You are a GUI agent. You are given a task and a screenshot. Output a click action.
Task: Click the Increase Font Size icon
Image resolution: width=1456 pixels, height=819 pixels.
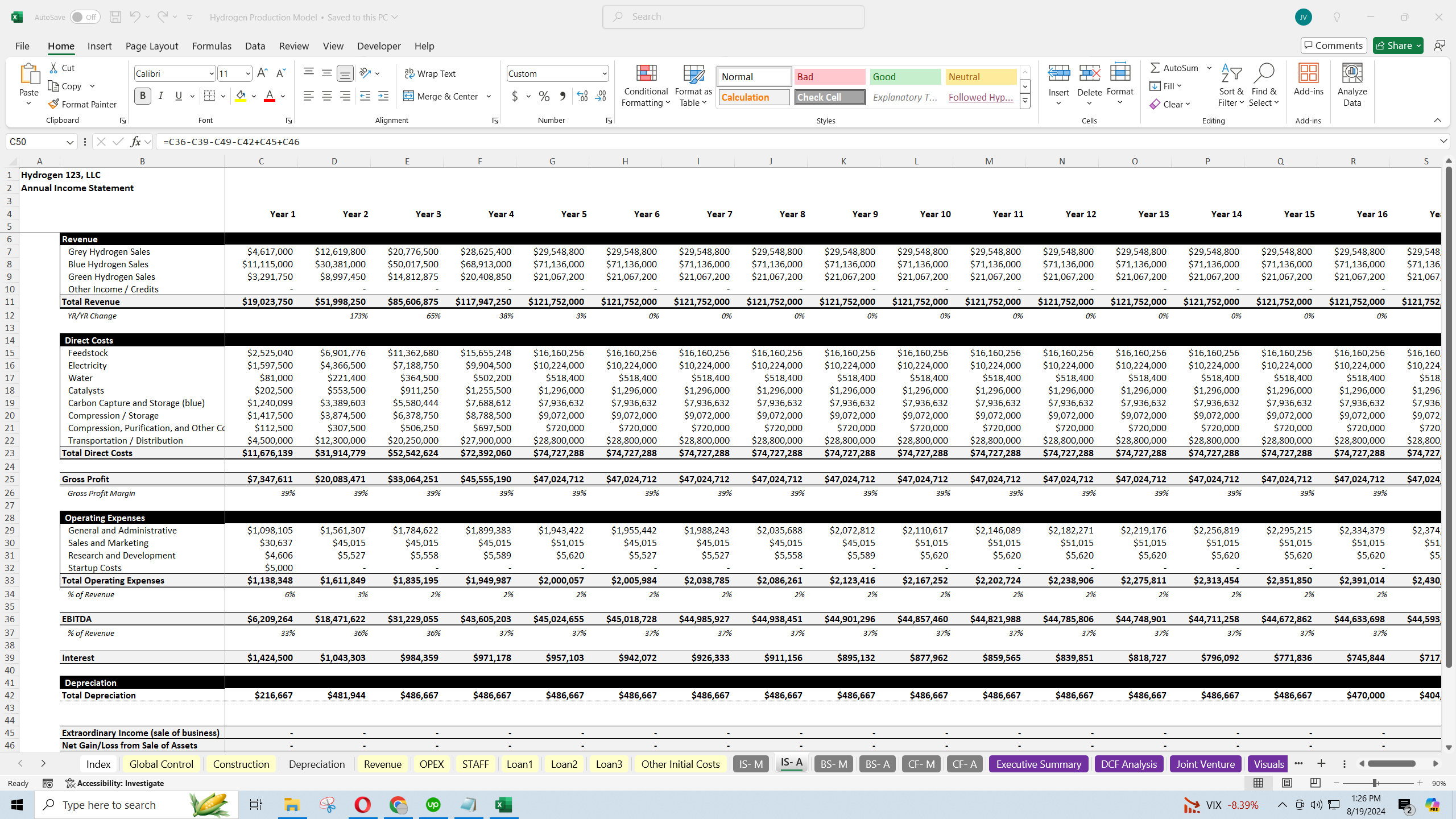coord(262,73)
